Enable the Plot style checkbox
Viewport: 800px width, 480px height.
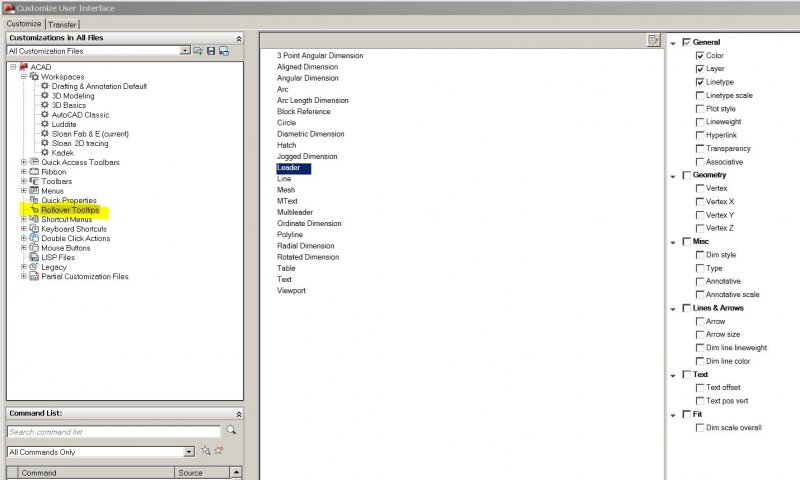pyautogui.click(x=700, y=109)
